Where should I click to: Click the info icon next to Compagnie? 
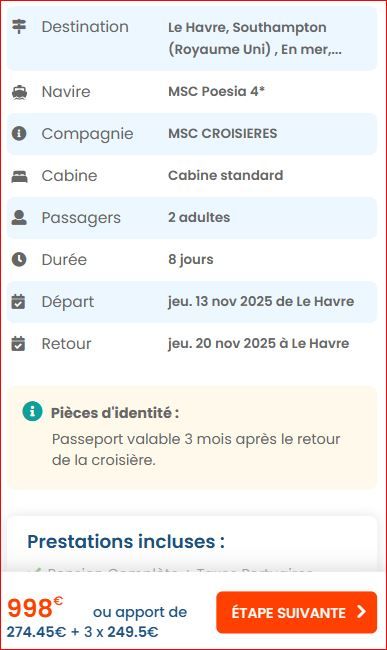click(x=19, y=133)
